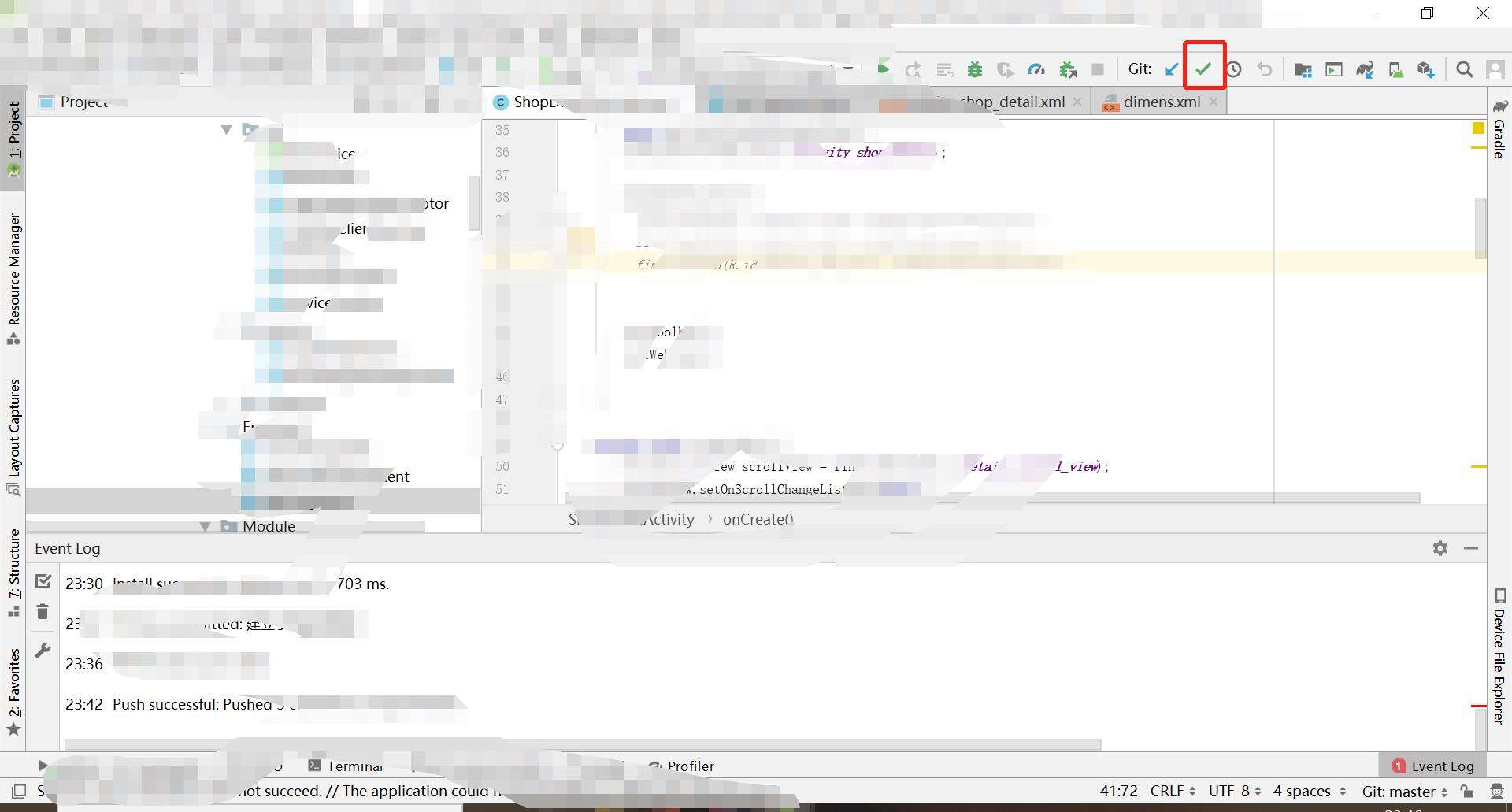This screenshot has height=812, width=1512.
Task: Toggle the Gradle tool window tab
Action: pyautogui.click(x=1499, y=129)
